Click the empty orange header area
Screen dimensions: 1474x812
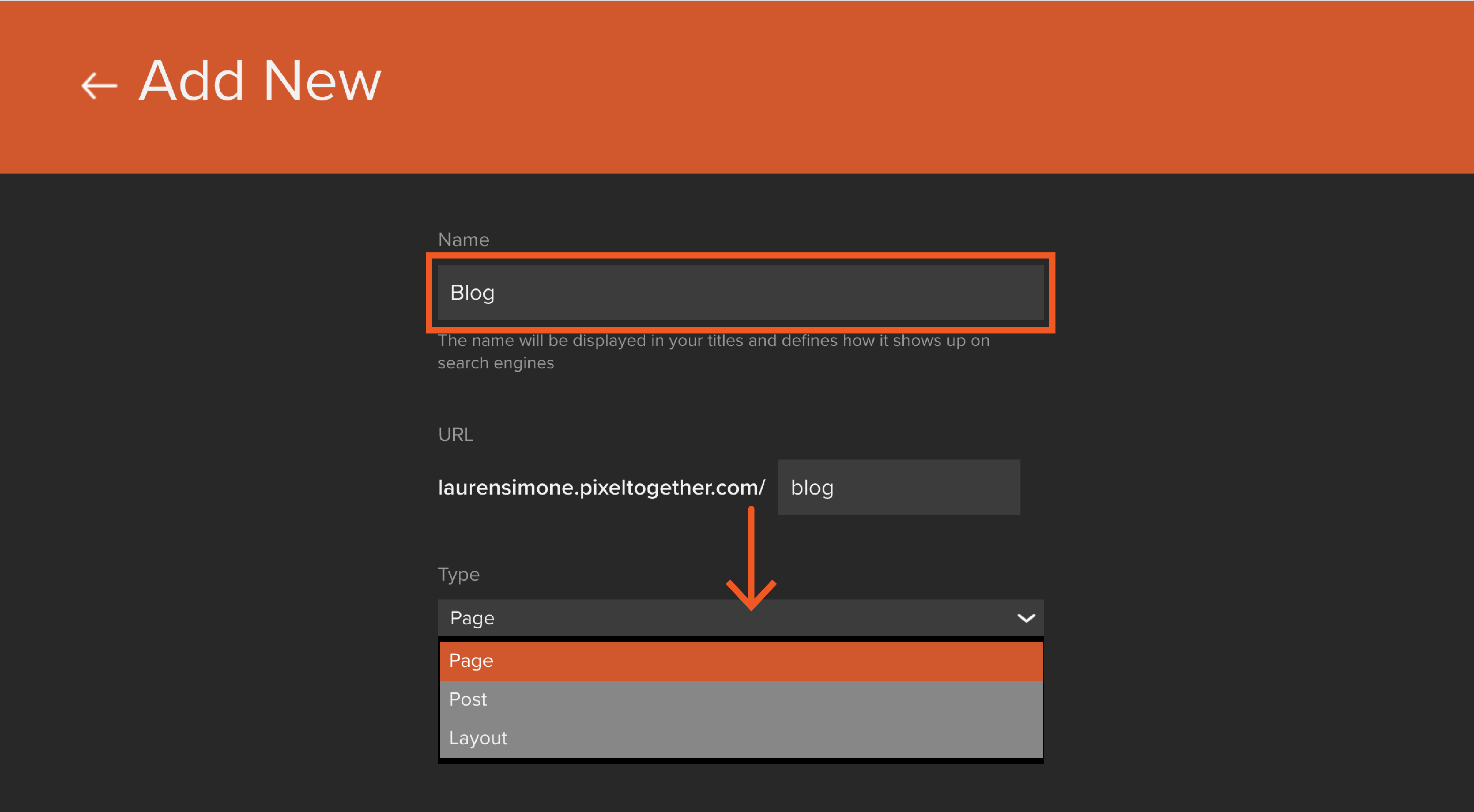(916, 86)
